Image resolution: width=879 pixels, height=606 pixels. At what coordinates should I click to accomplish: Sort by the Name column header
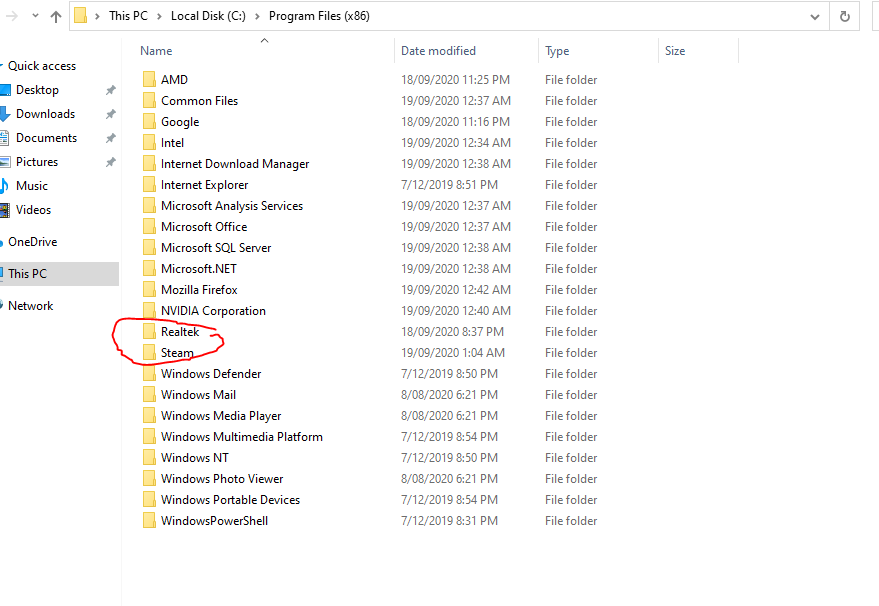point(156,51)
